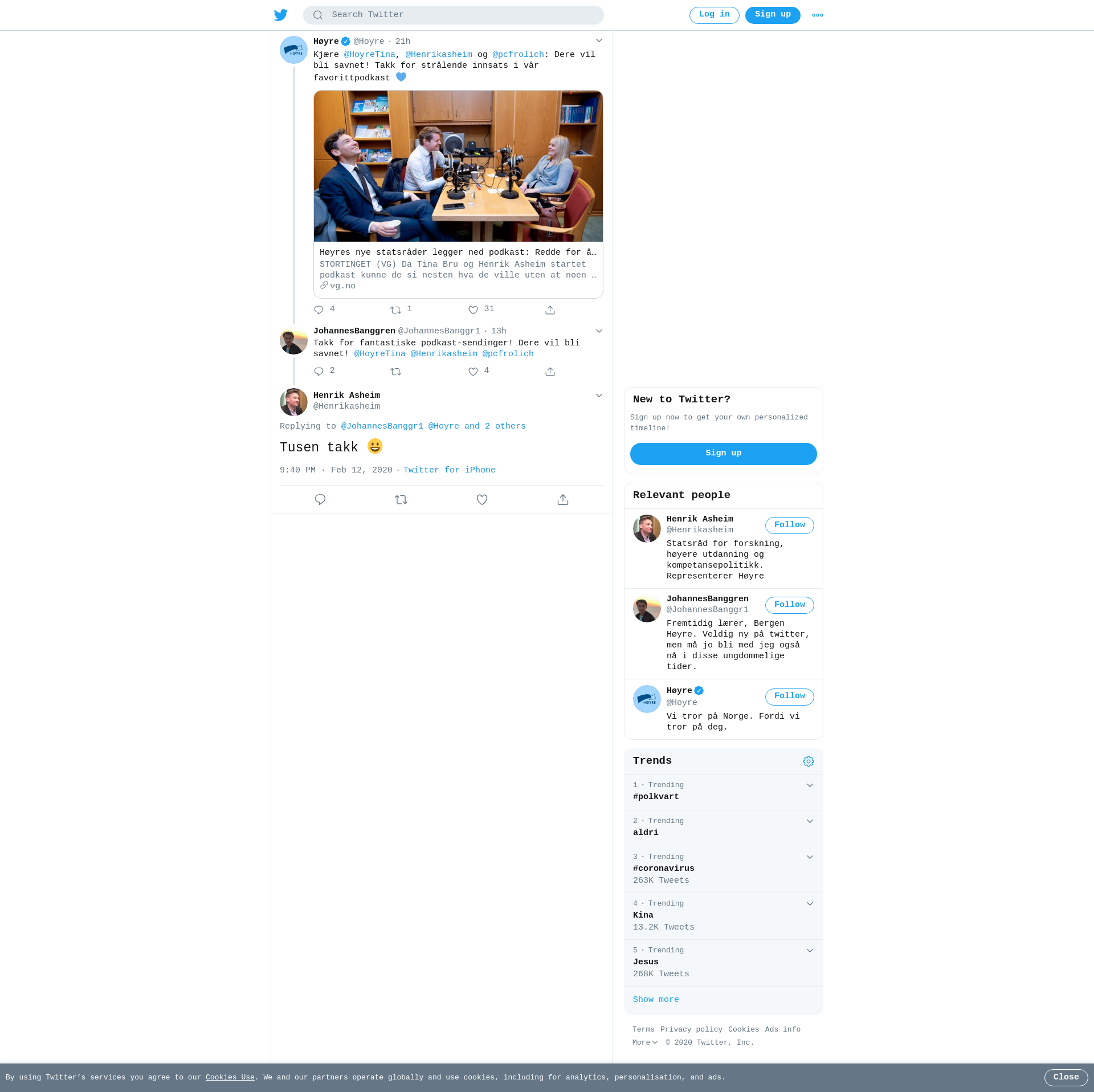Open footer Cookies link
This screenshot has height=1092, width=1094.
744,1029
